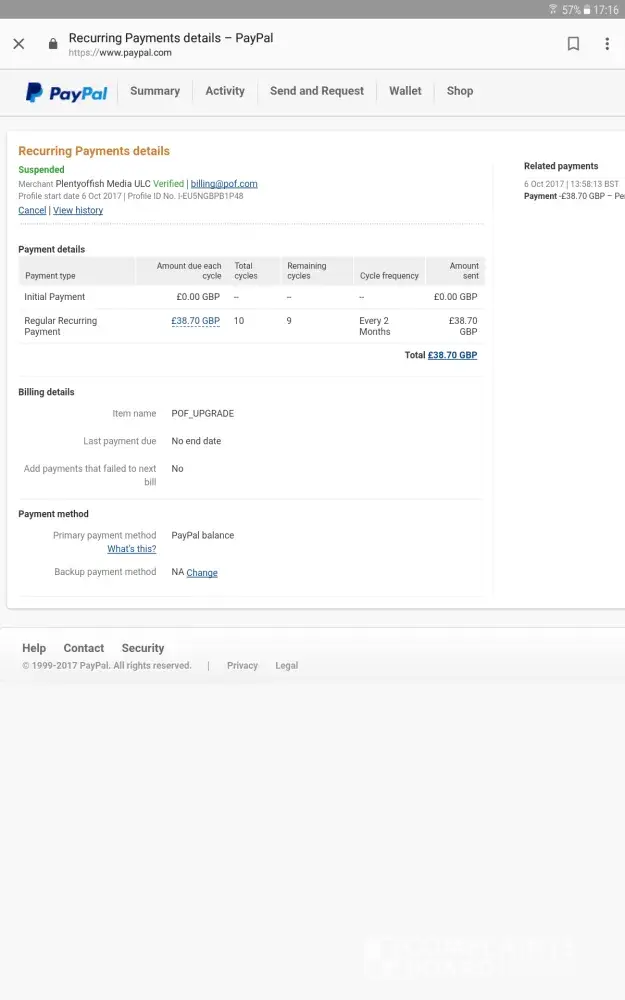Open the Payment -£38.70 GBP related entry
Screen dimensions: 625x1000
pos(574,196)
